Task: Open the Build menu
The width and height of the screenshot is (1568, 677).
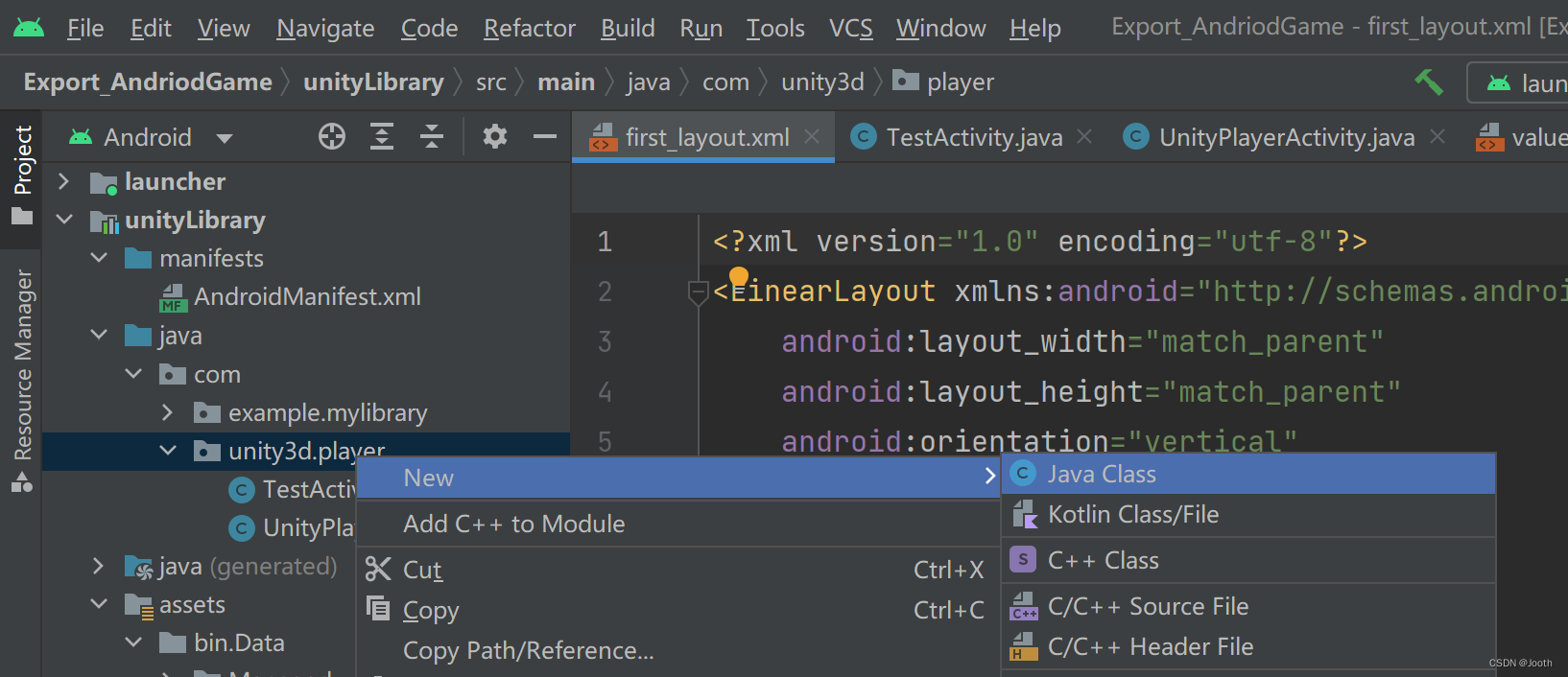Action: tap(628, 29)
